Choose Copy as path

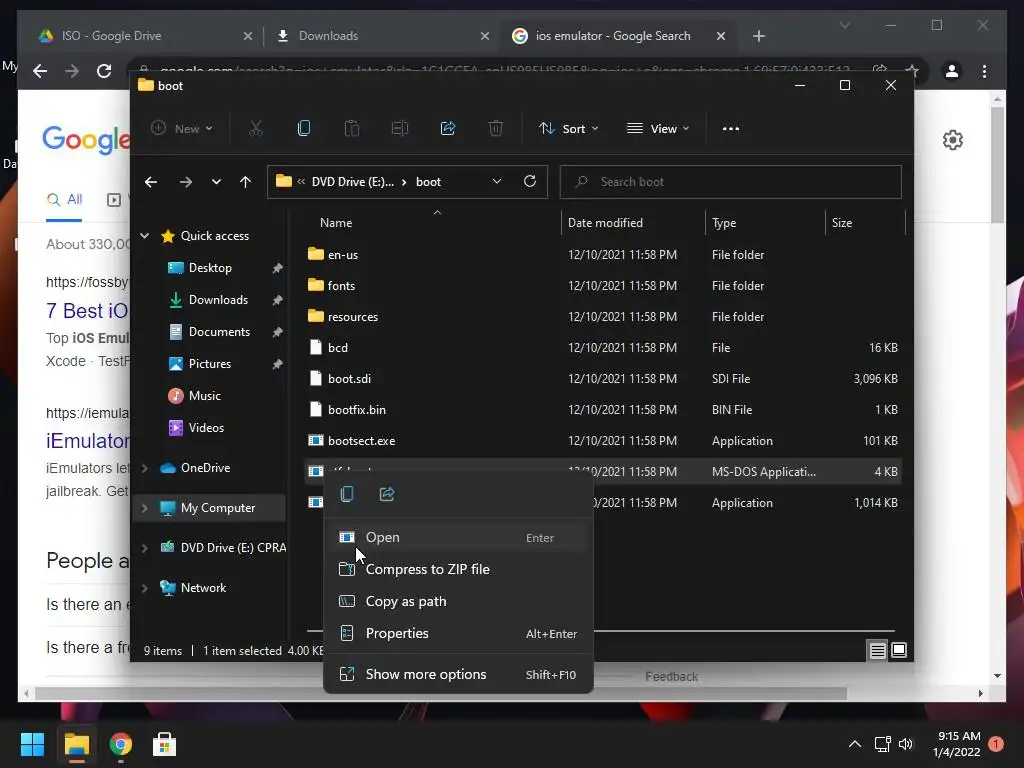458,601
